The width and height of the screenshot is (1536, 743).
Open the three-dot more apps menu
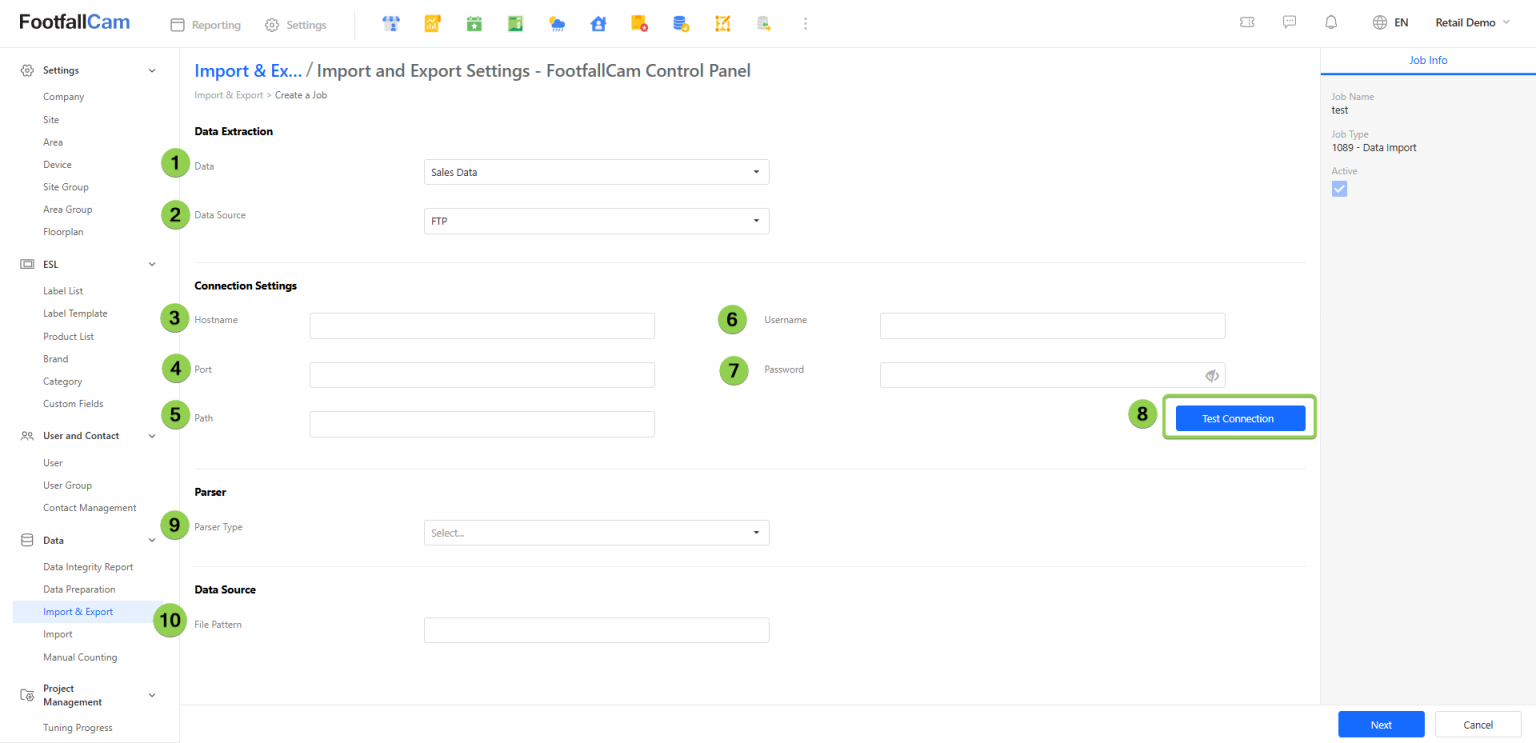tap(805, 24)
